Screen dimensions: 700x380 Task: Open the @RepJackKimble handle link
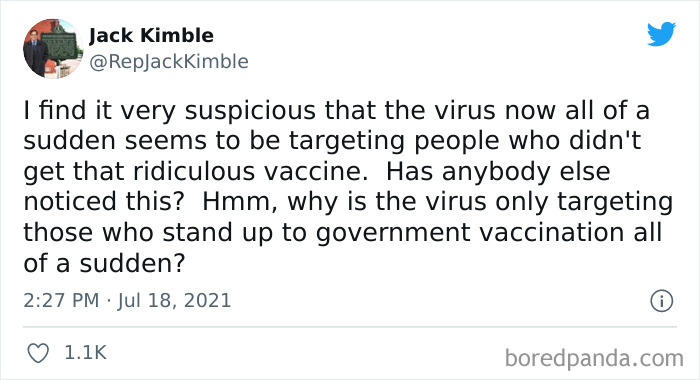[169, 62]
